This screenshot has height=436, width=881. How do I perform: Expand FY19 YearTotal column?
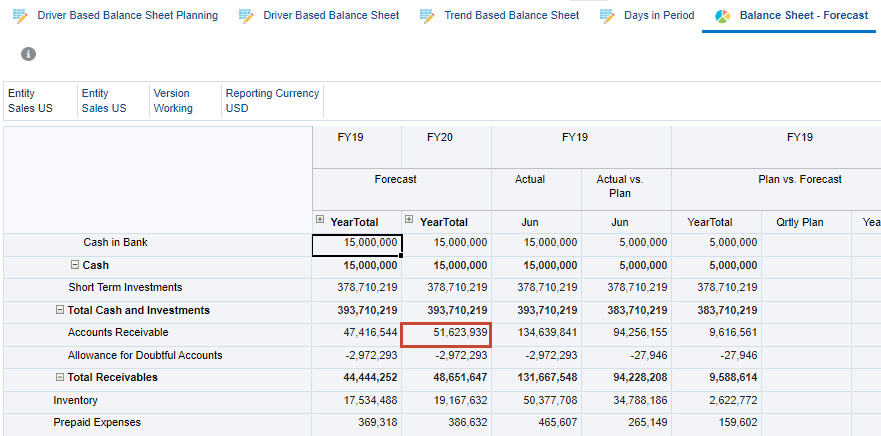(x=320, y=221)
